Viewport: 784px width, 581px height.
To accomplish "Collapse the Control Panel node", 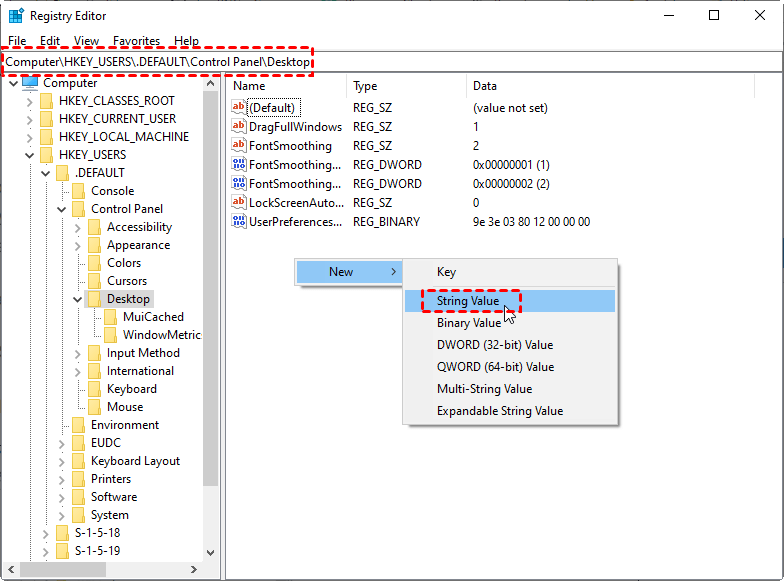I will [62, 210].
